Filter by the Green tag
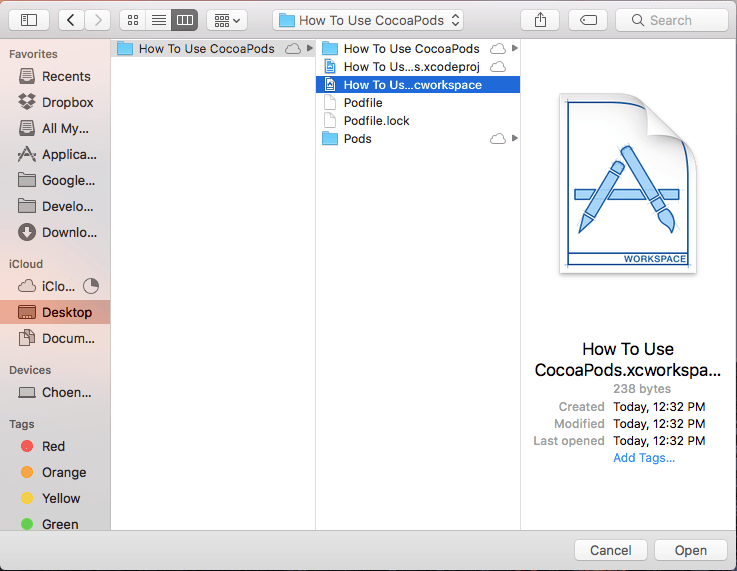The image size is (737, 571). click(x=55, y=524)
